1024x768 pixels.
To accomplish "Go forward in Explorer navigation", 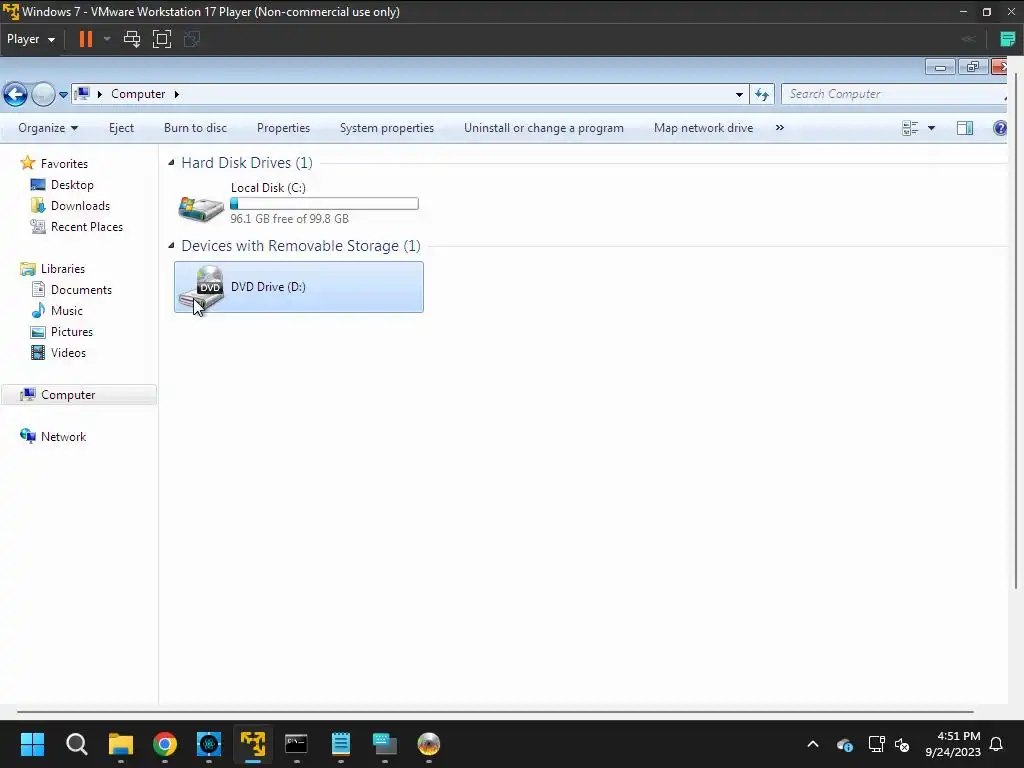I will click(43, 95).
